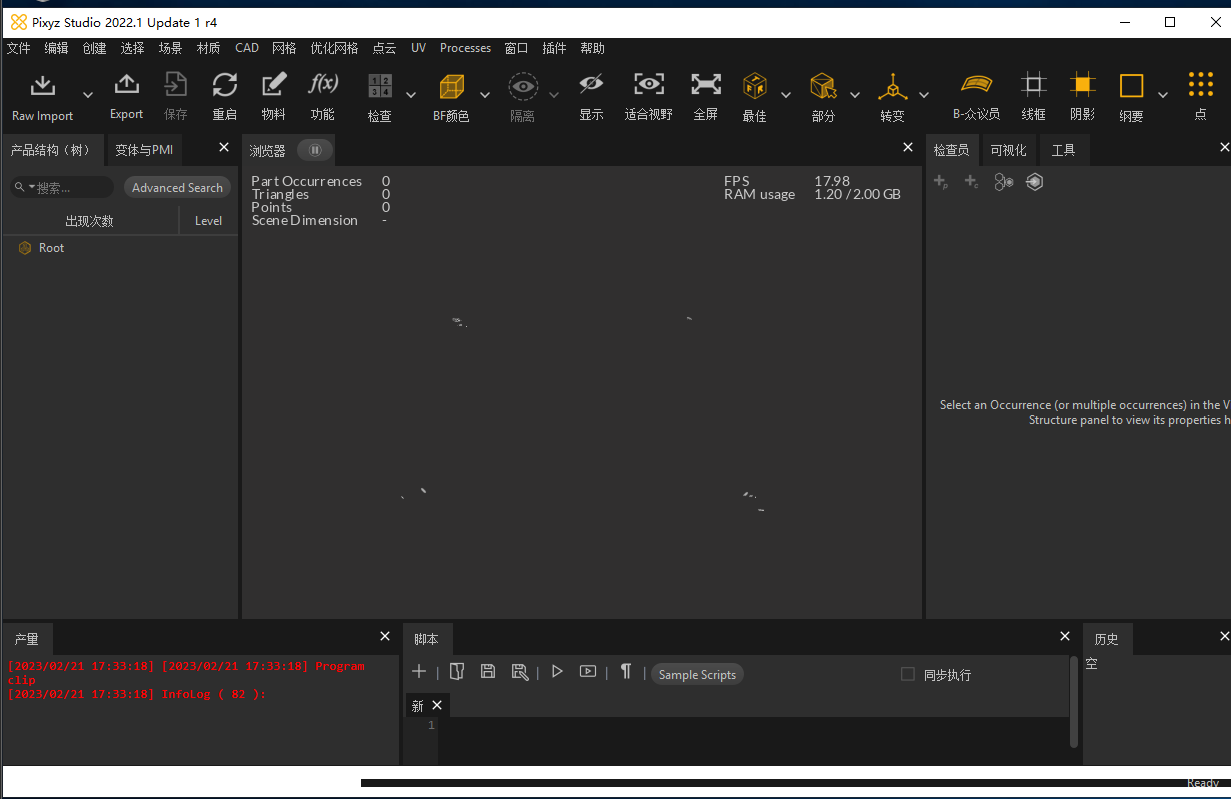Click the 适合视野 fit view icon
Viewport: 1231px width, 799px height.
[649, 85]
